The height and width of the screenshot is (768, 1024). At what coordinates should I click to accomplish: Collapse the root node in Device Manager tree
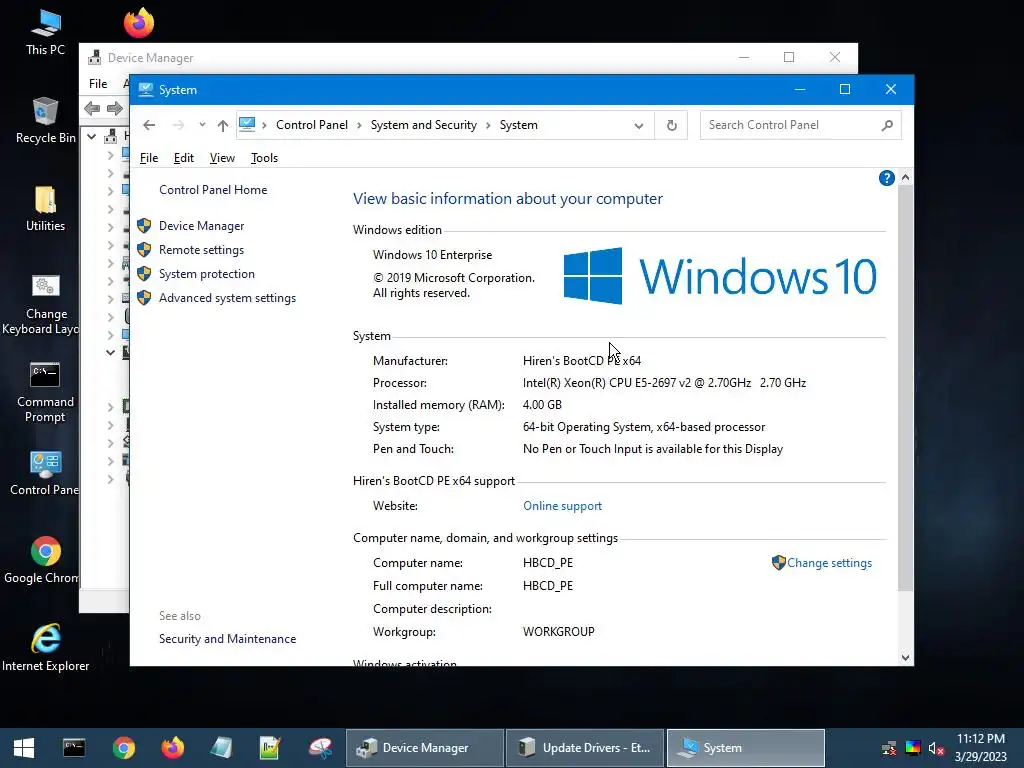pyautogui.click(x=91, y=136)
